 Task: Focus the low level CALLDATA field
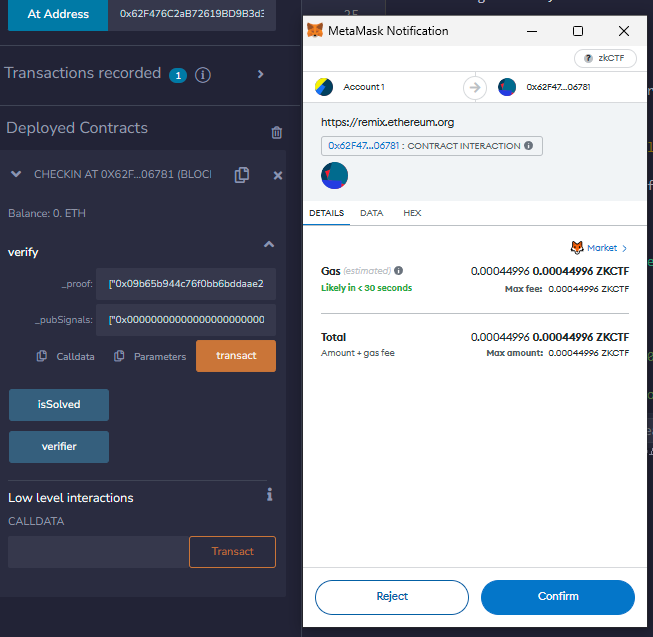point(98,552)
